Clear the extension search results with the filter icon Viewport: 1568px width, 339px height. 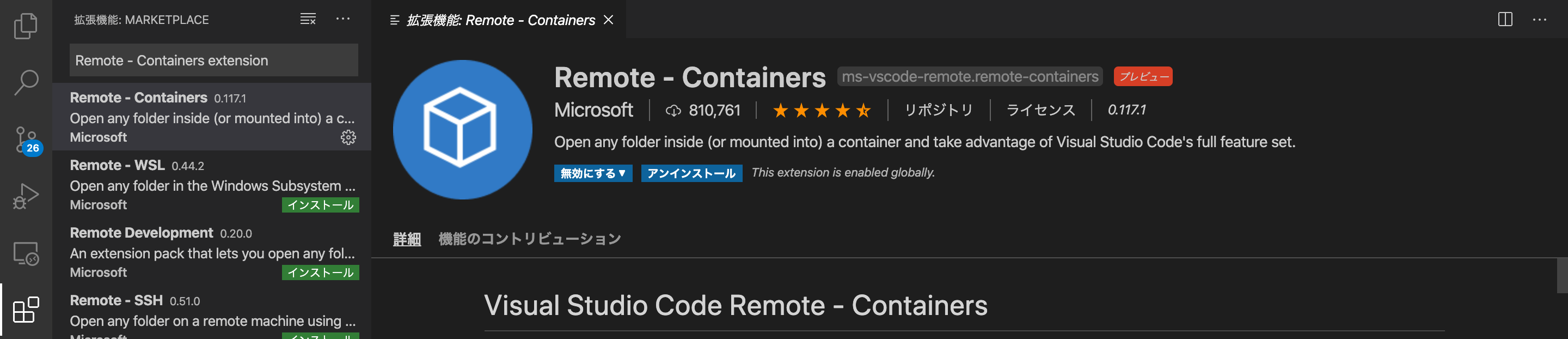307,19
